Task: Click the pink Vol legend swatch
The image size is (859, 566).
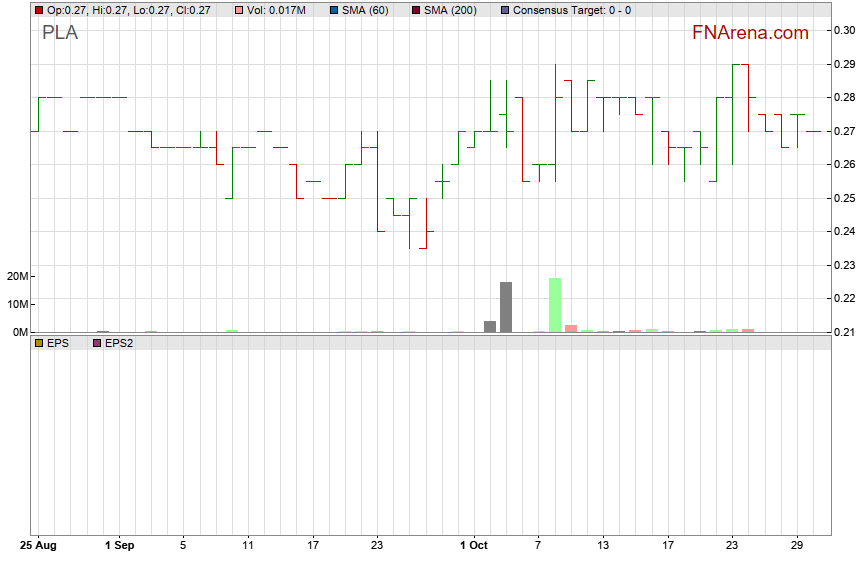Action: [x=238, y=10]
